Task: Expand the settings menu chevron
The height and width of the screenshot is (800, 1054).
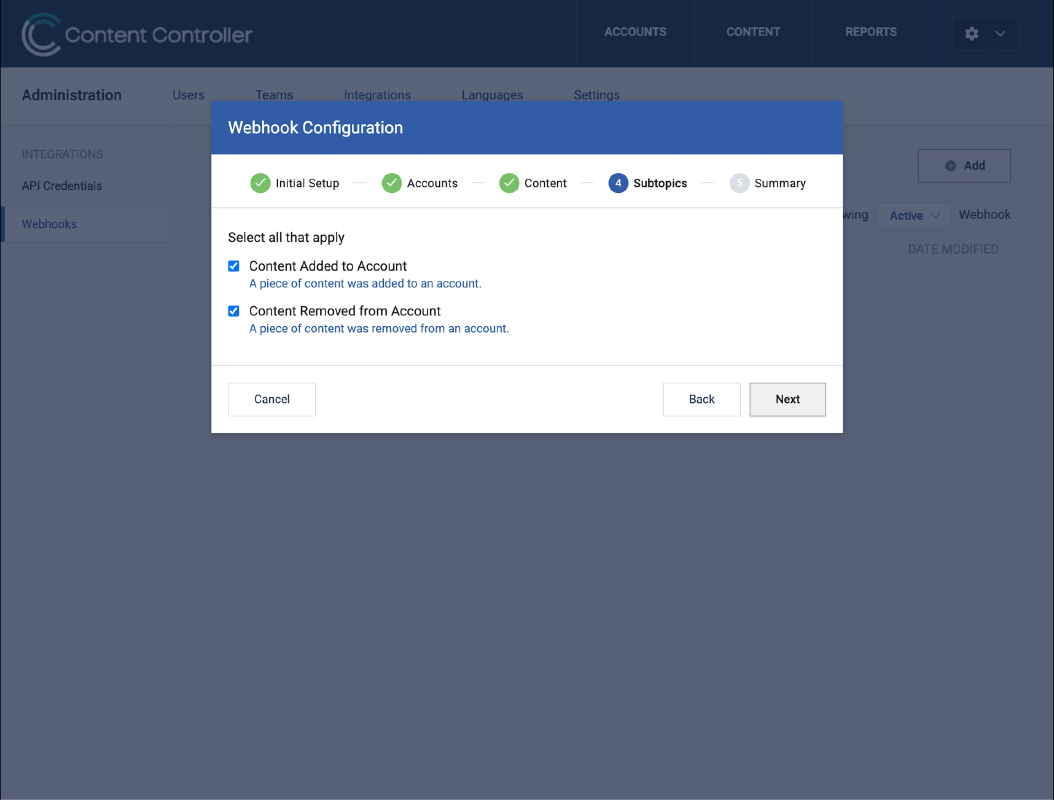Action: tap(1000, 34)
